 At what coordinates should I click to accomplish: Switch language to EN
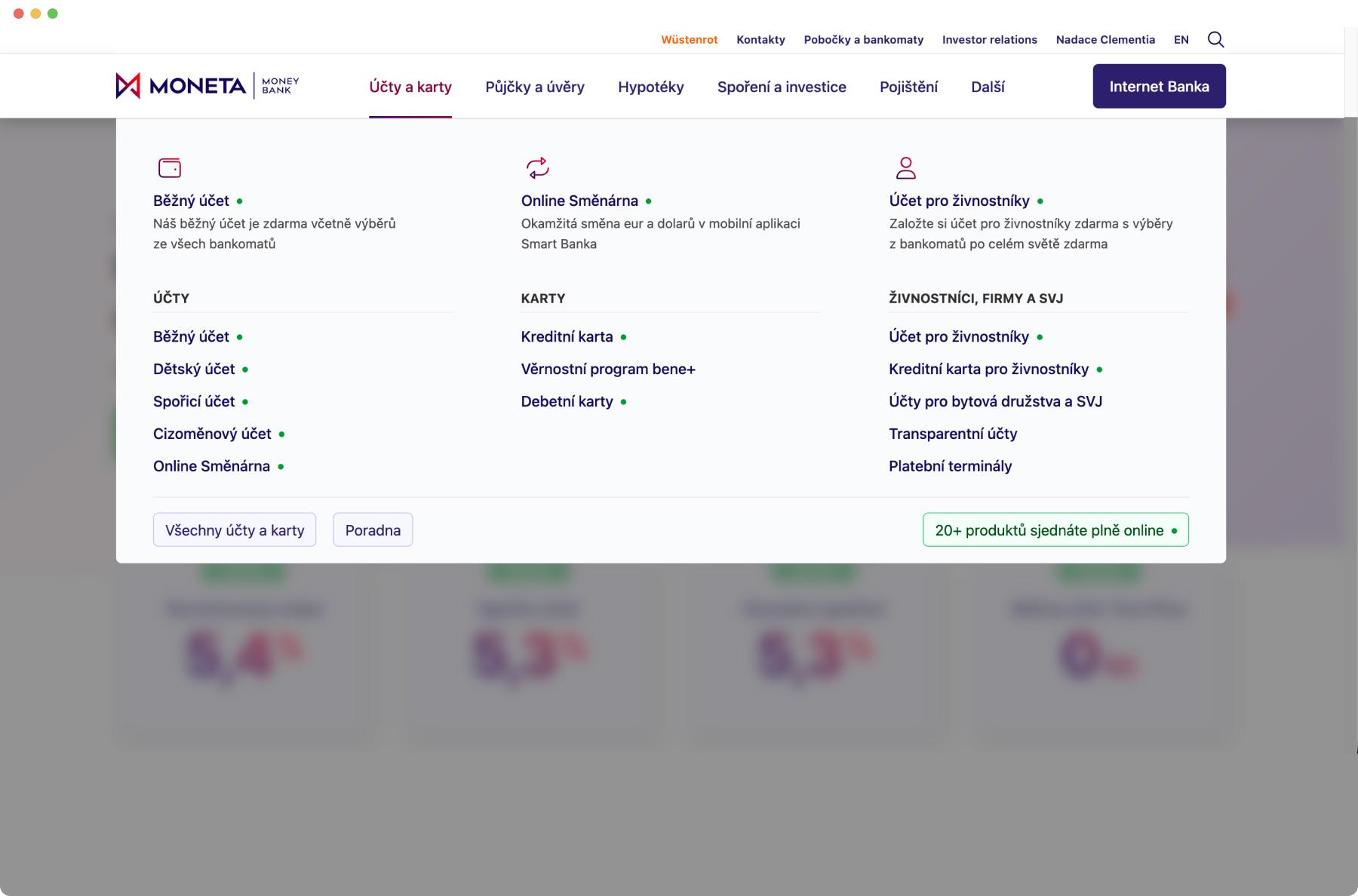pos(1181,40)
